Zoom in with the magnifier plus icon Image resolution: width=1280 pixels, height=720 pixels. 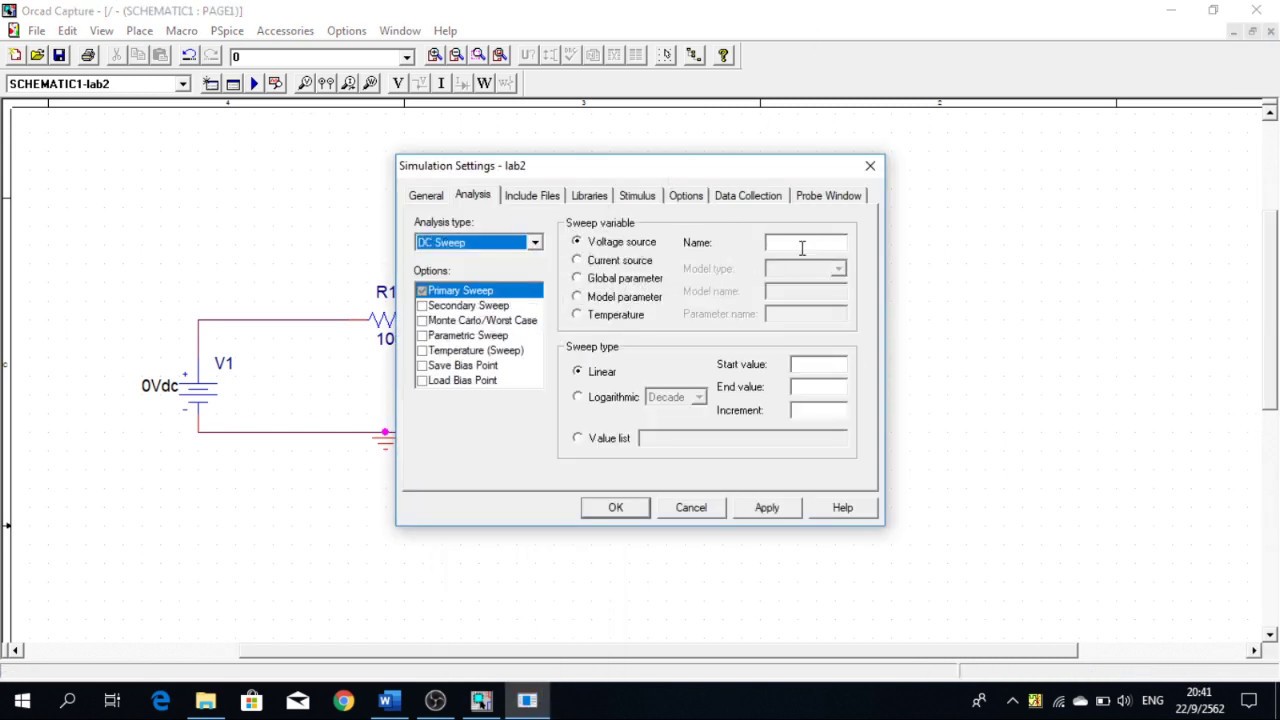tap(435, 56)
